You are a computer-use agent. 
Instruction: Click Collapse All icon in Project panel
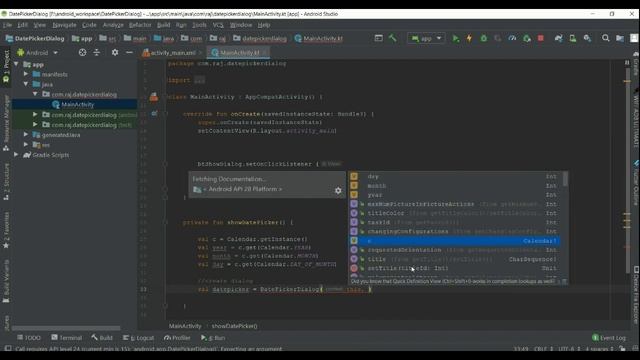point(97,53)
